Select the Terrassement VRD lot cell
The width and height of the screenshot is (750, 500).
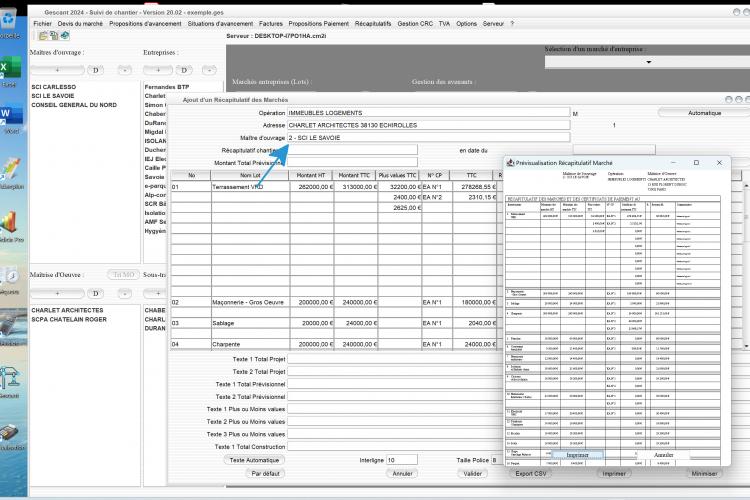click(250, 187)
